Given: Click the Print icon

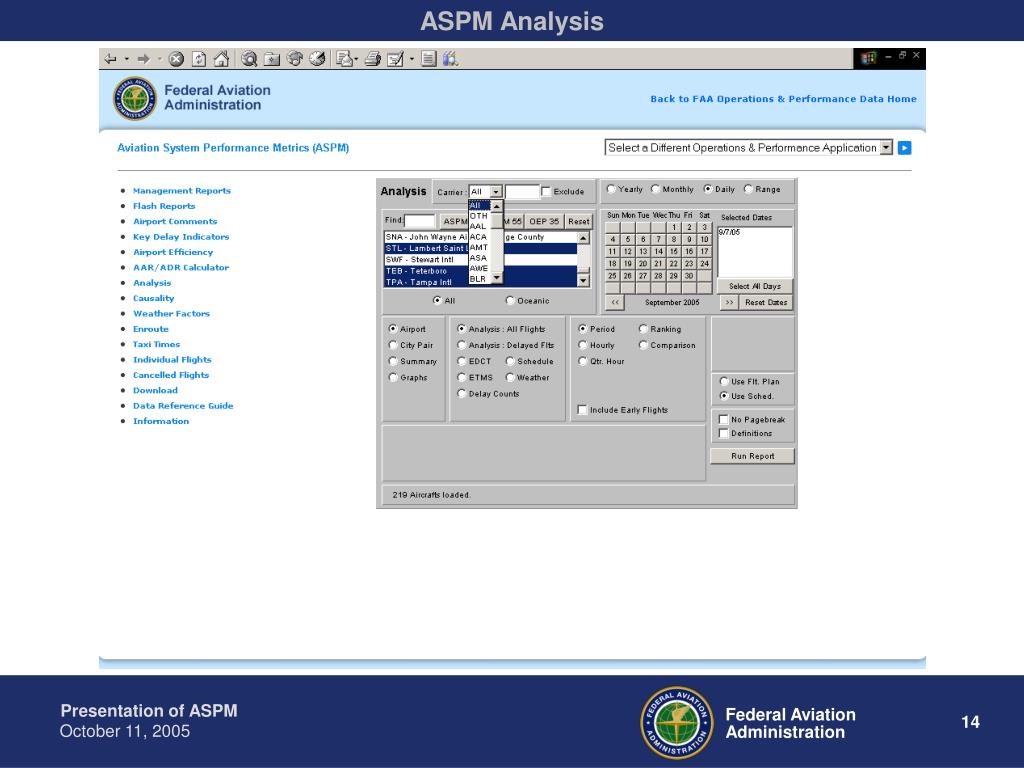Looking at the screenshot, I should (373, 59).
